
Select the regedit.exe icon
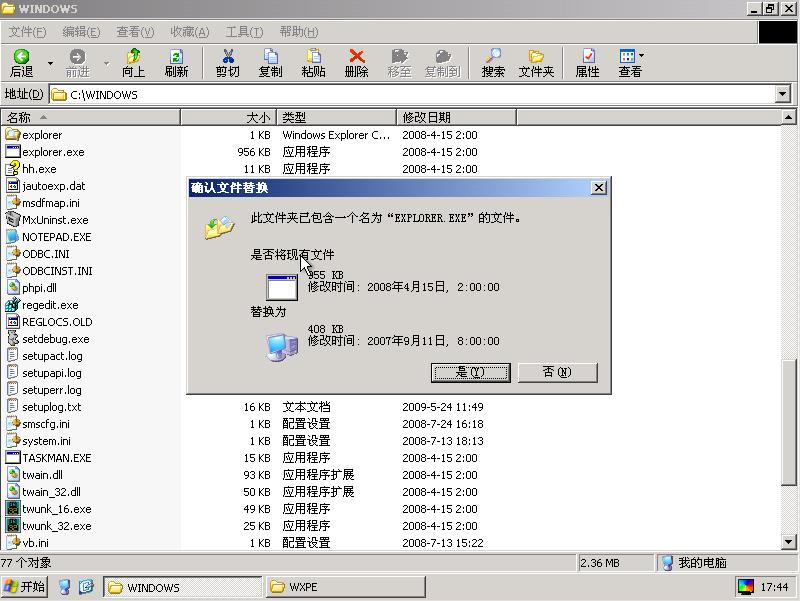13,305
